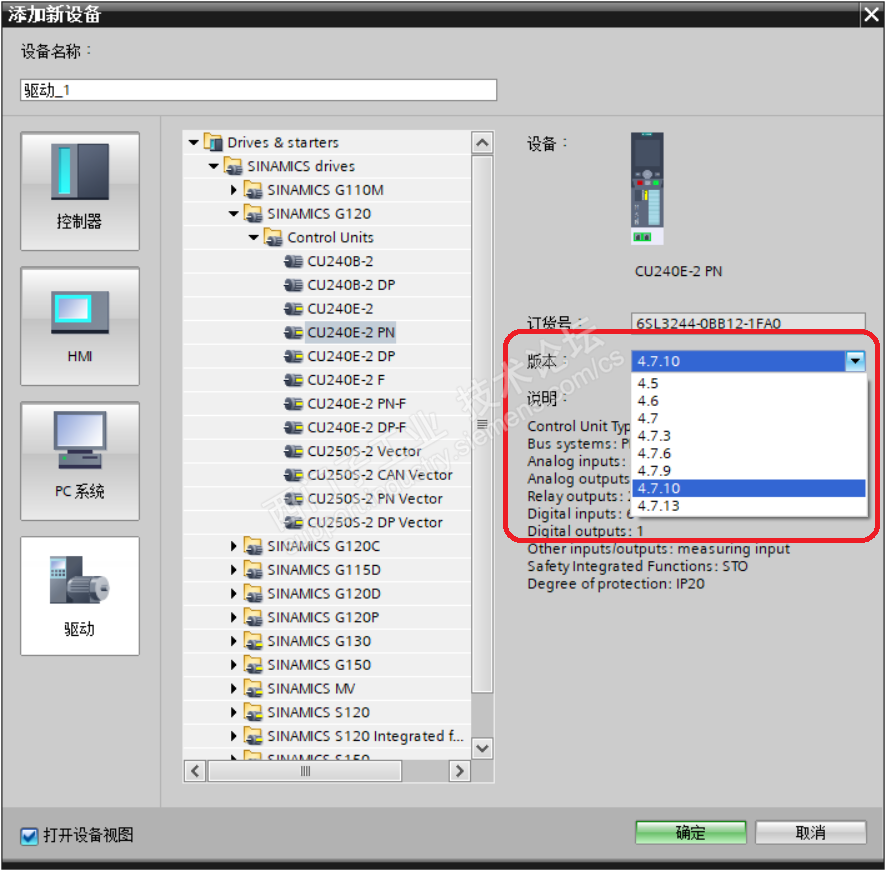Close the 添加新设备 dialog

[x=871, y=14]
